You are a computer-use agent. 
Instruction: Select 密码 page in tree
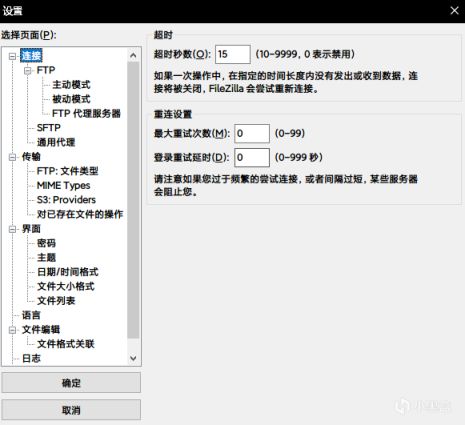46,243
